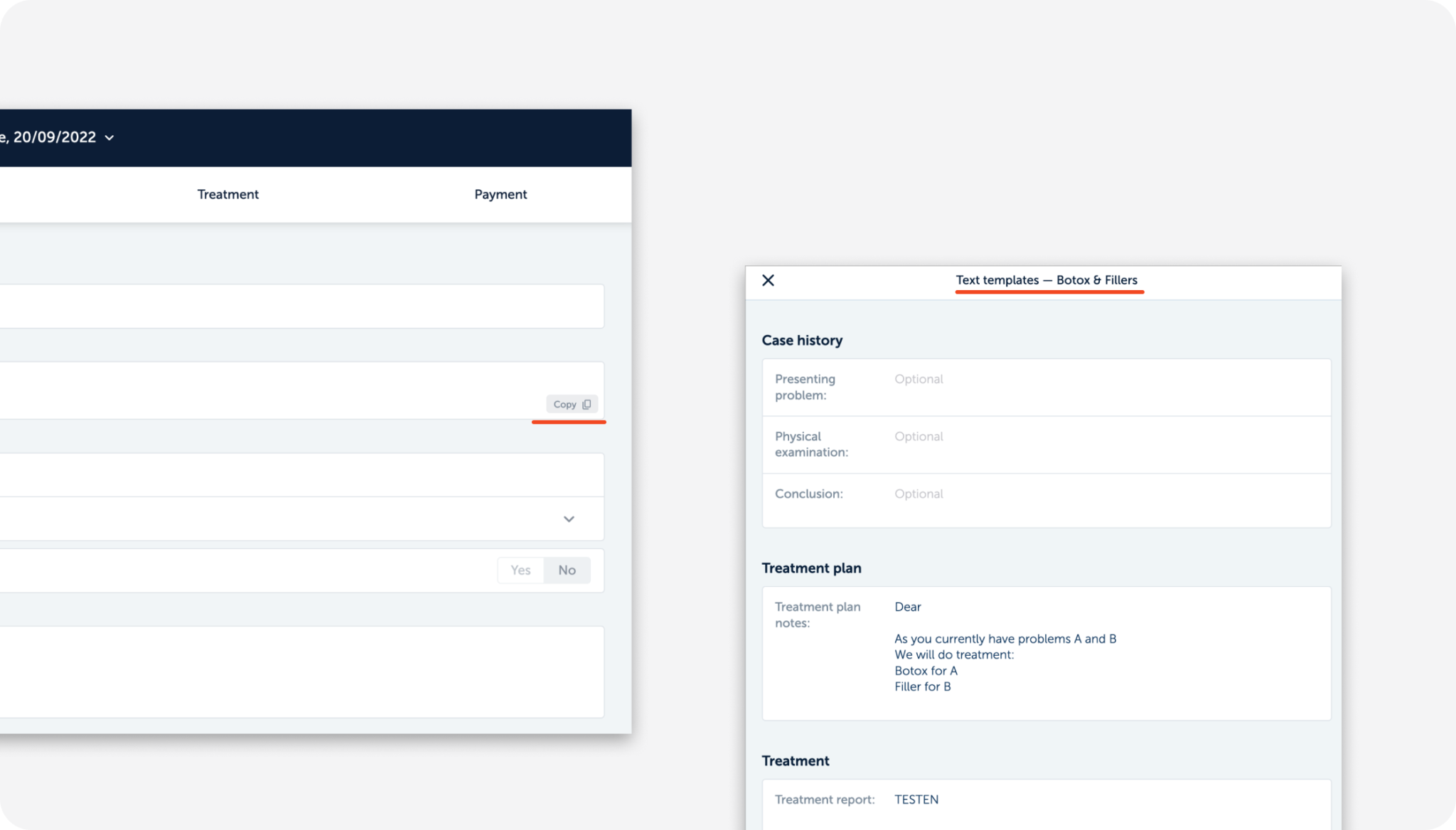Click the Text templates — Botox & Fillers title
The image size is (1456, 830).
(x=1049, y=280)
